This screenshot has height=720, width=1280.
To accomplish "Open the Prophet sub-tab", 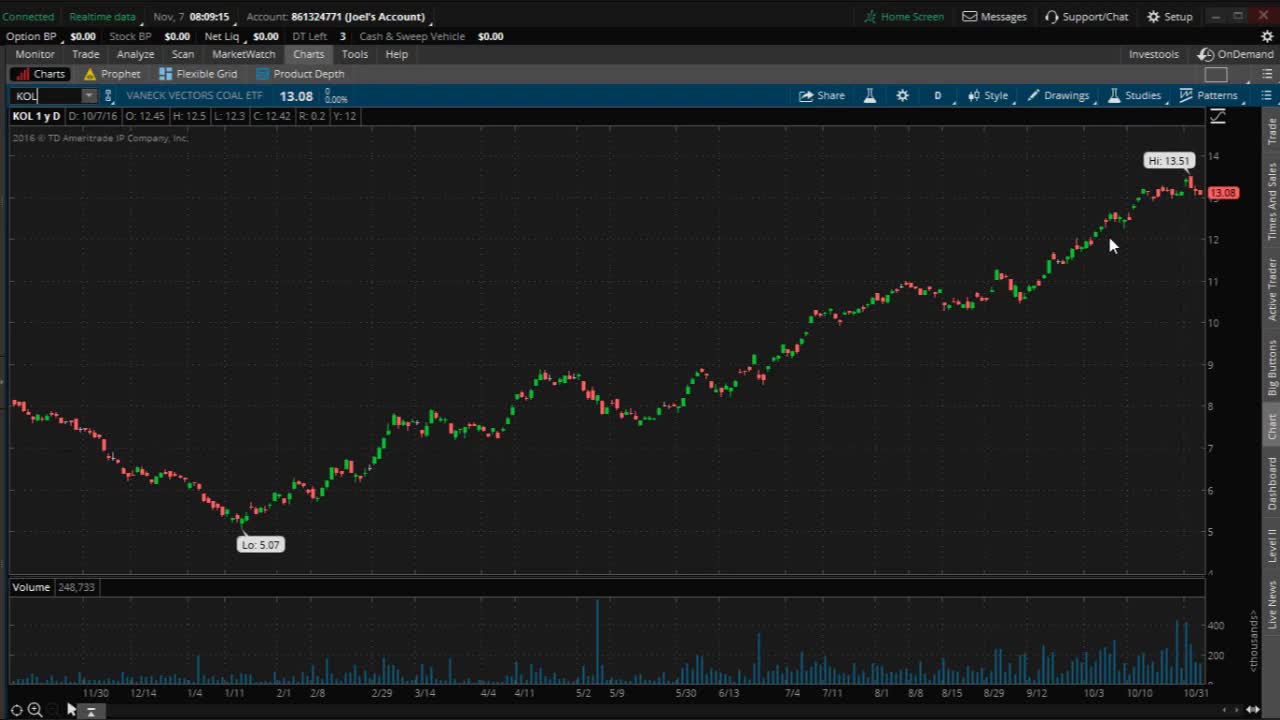I will coord(112,74).
